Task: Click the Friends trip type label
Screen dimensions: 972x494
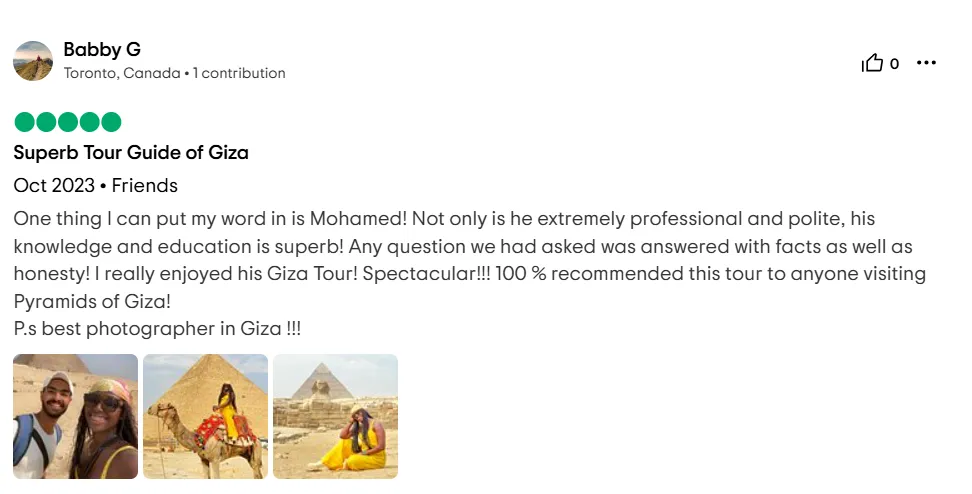Action: (144, 185)
